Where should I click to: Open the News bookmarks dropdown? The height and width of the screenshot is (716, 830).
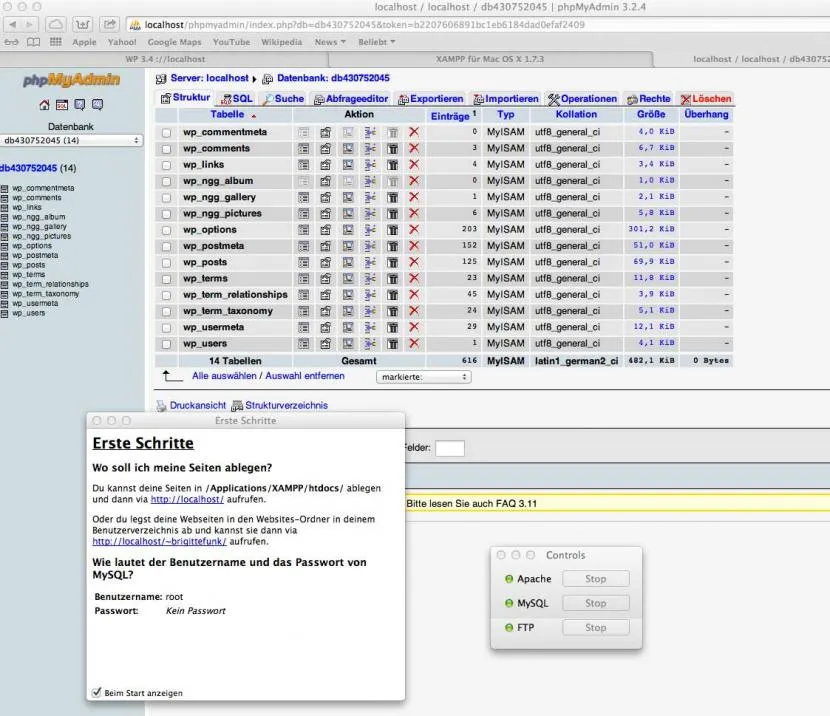[x=330, y=42]
